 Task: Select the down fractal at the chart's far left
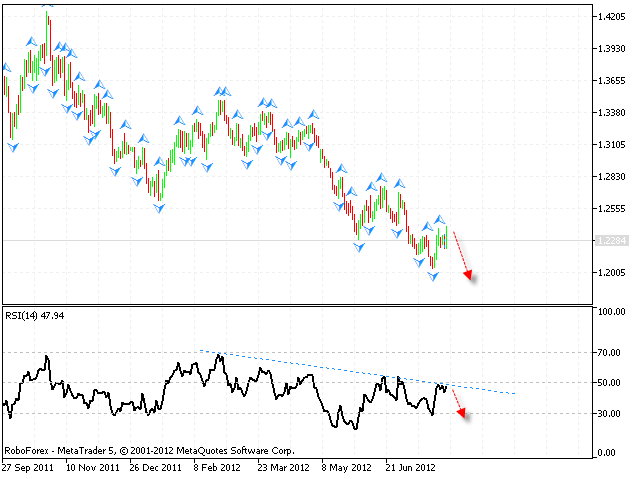click(x=13, y=147)
